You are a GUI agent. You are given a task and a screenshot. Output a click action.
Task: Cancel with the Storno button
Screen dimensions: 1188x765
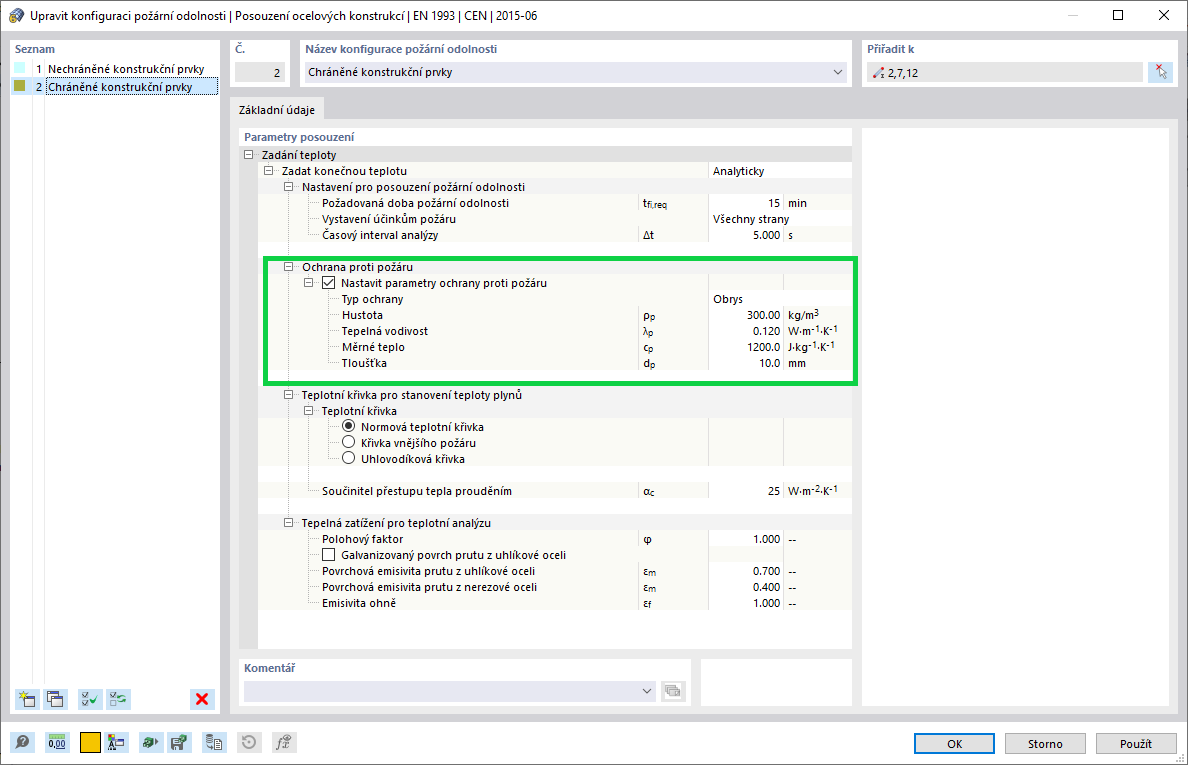pos(1046,744)
